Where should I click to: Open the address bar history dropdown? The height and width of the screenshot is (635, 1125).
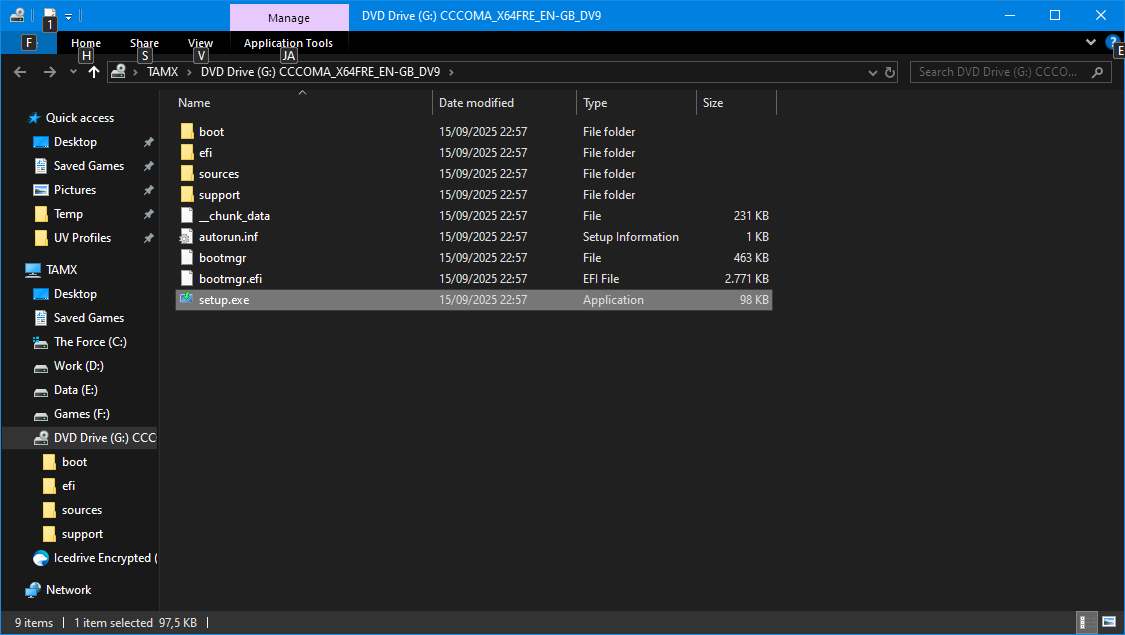872,72
